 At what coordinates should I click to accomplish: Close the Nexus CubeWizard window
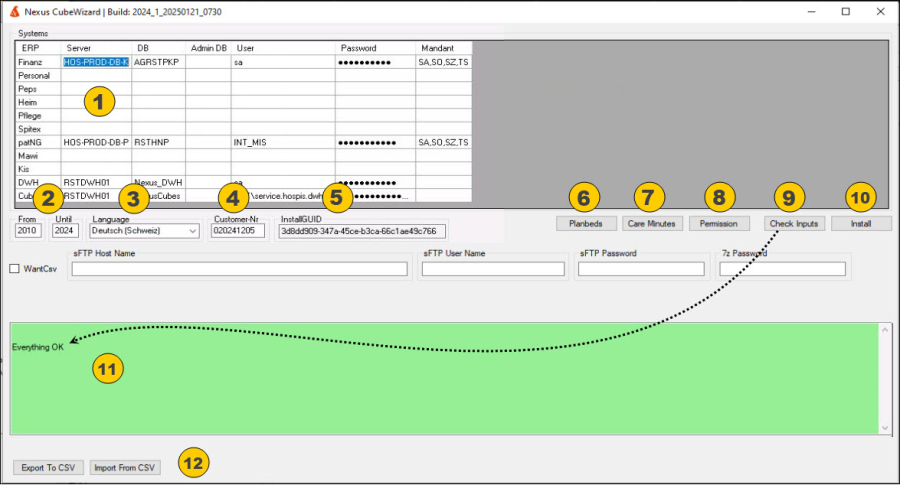pos(880,11)
